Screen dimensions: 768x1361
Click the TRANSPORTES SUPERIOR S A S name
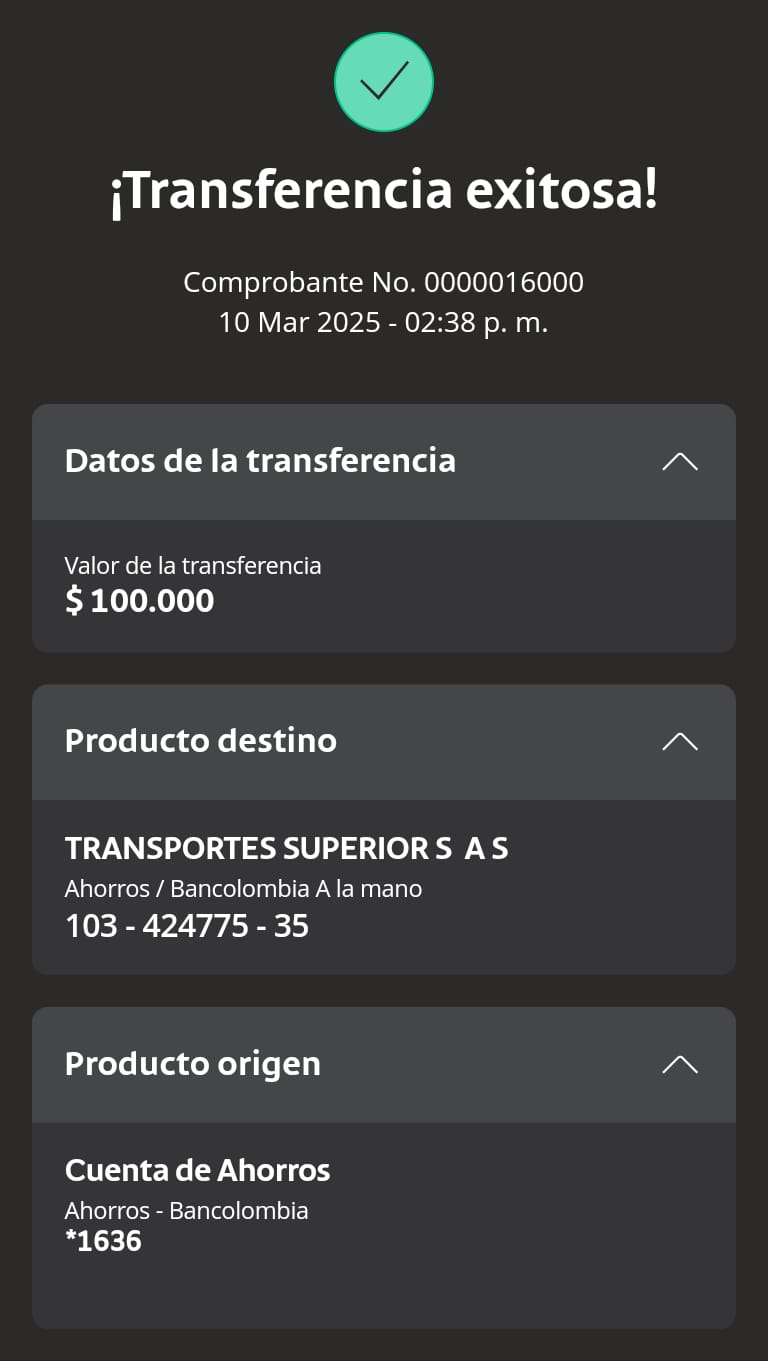point(287,849)
